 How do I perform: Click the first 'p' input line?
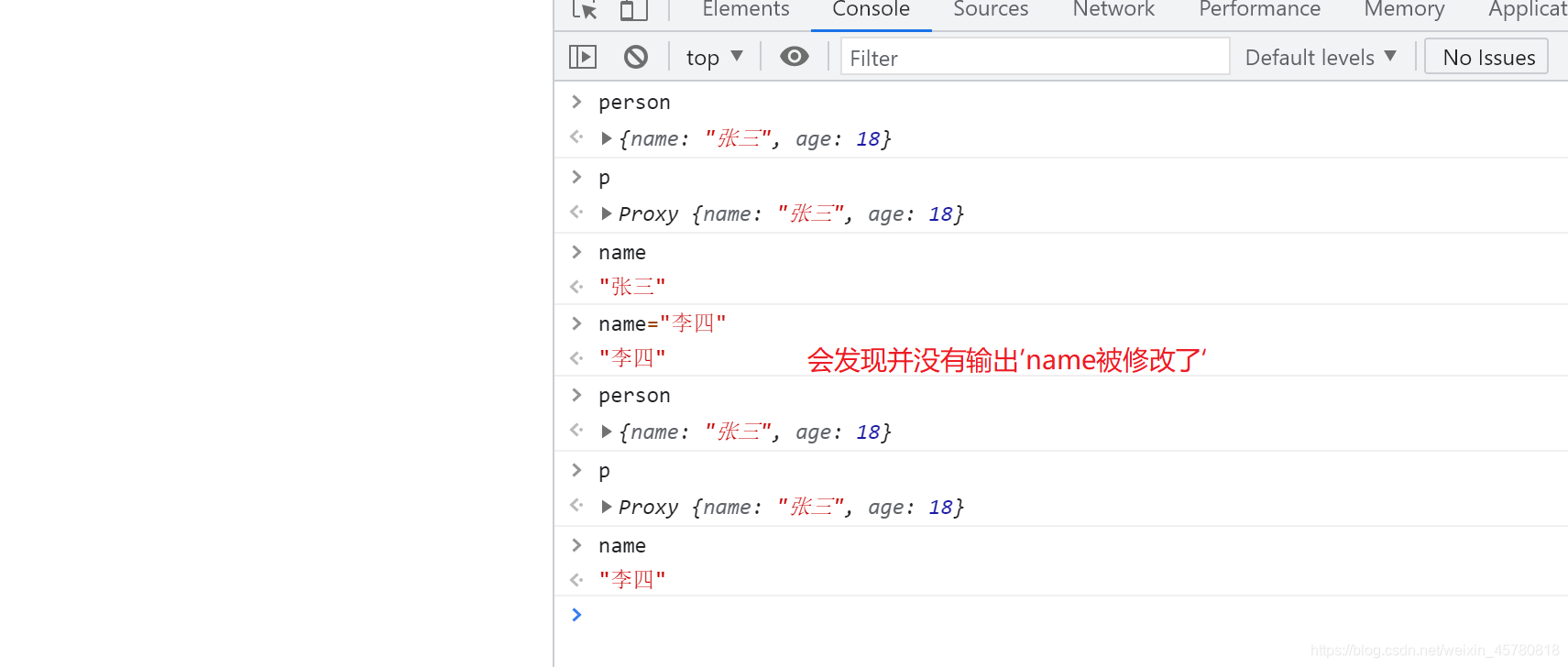(604, 178)
